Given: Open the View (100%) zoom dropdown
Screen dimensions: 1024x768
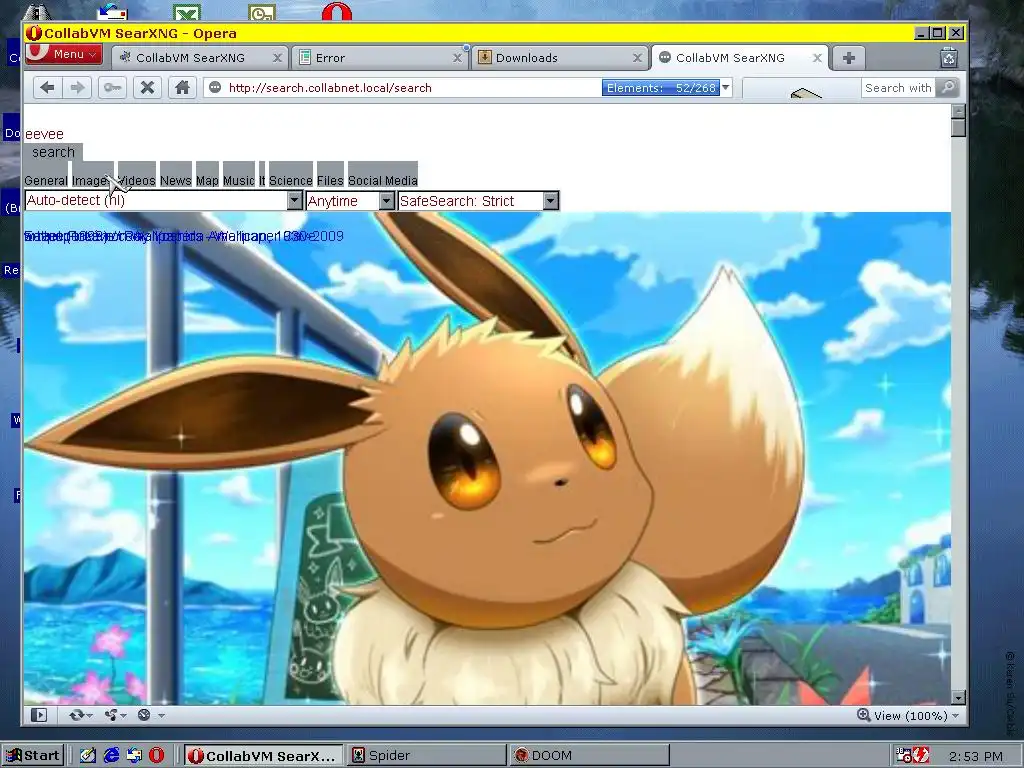Looking at the screenshot, I should [908, 716].
